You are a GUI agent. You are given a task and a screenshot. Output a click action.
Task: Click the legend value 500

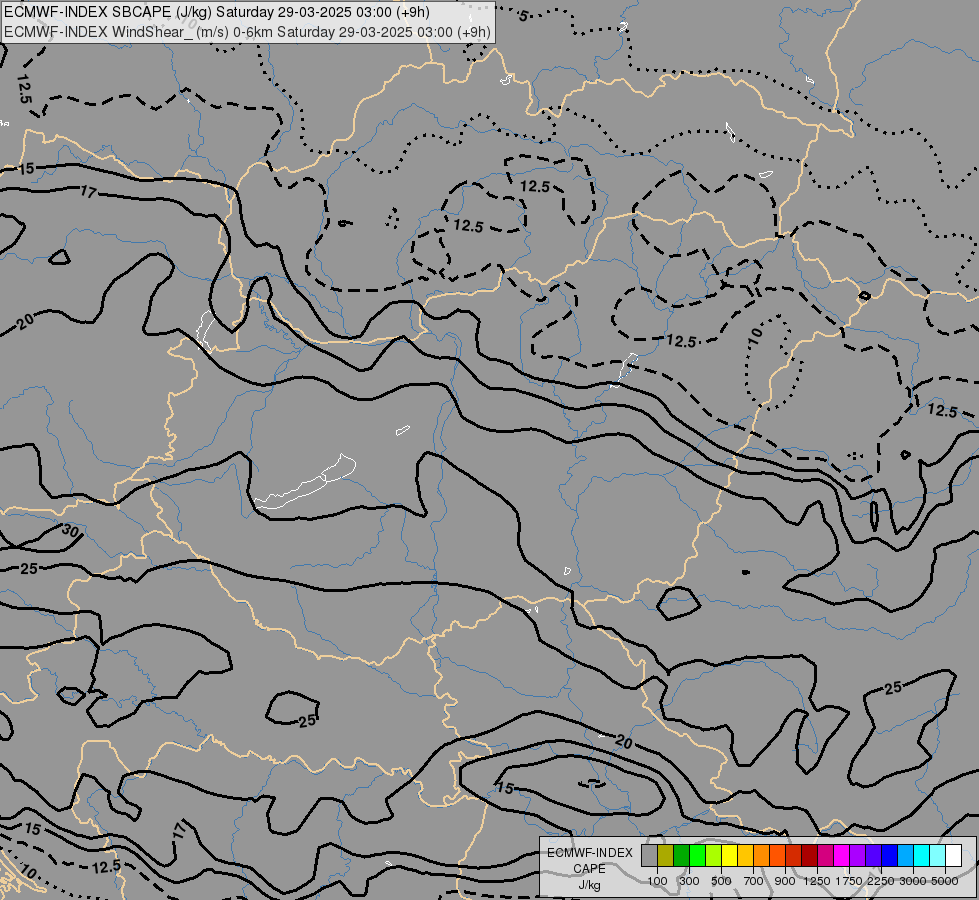click(x=721, y=881)
